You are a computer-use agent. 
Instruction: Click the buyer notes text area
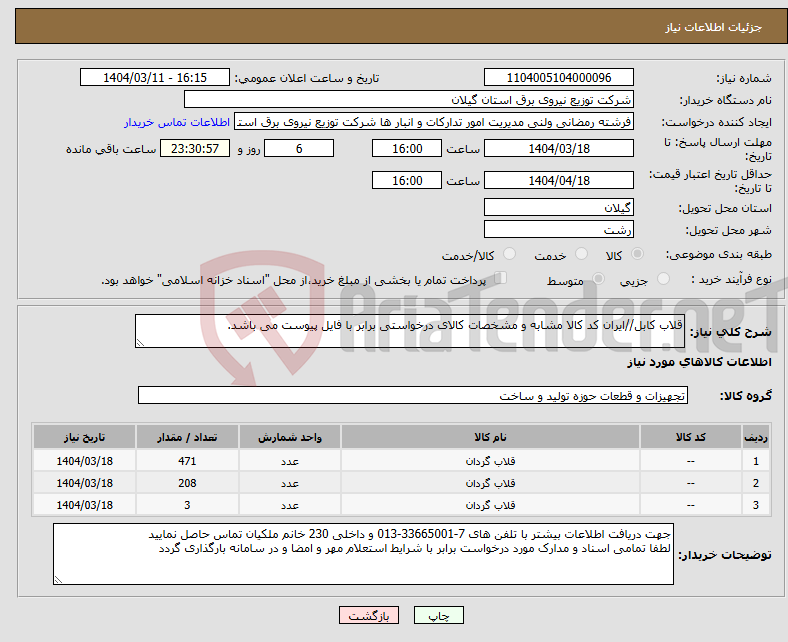tap(363, 554)
